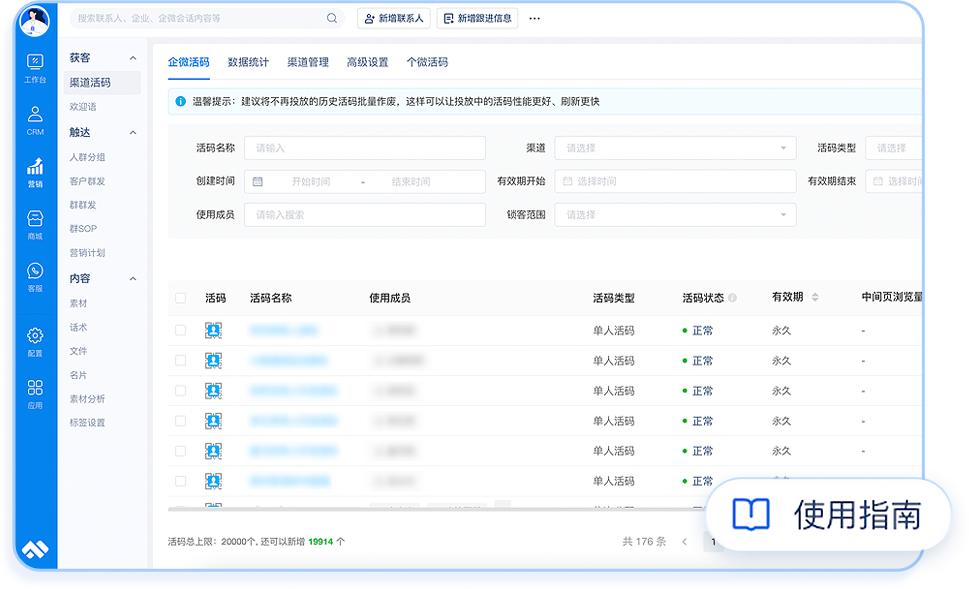Open the 客服 customer service sidebar icon
Screen dimensions: 969x589
(35, 277)
